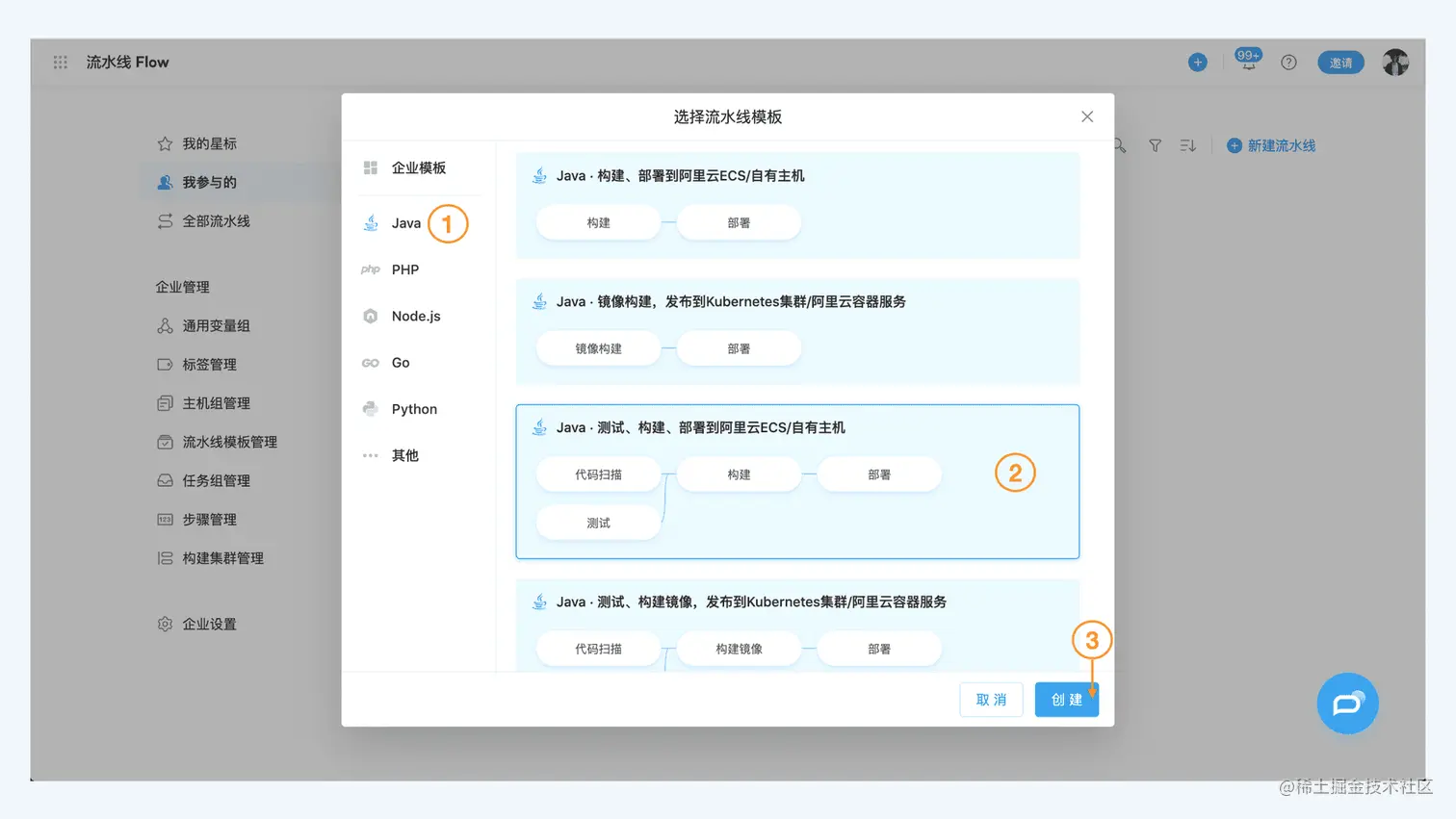Open 构建集群管理 in the sidebar
Image resolution: width=1456 pixels, height=819 pixels.
tap(223, 558)
